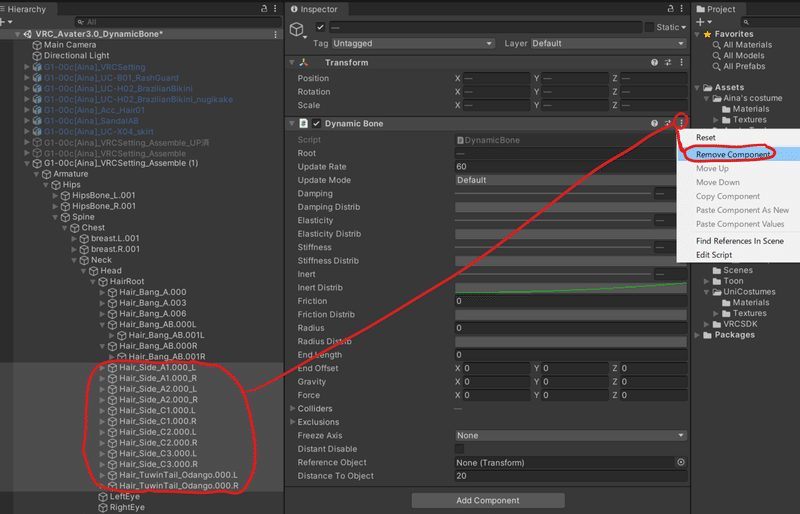Open the Freeze Axis dropdown

click(571, 435)
